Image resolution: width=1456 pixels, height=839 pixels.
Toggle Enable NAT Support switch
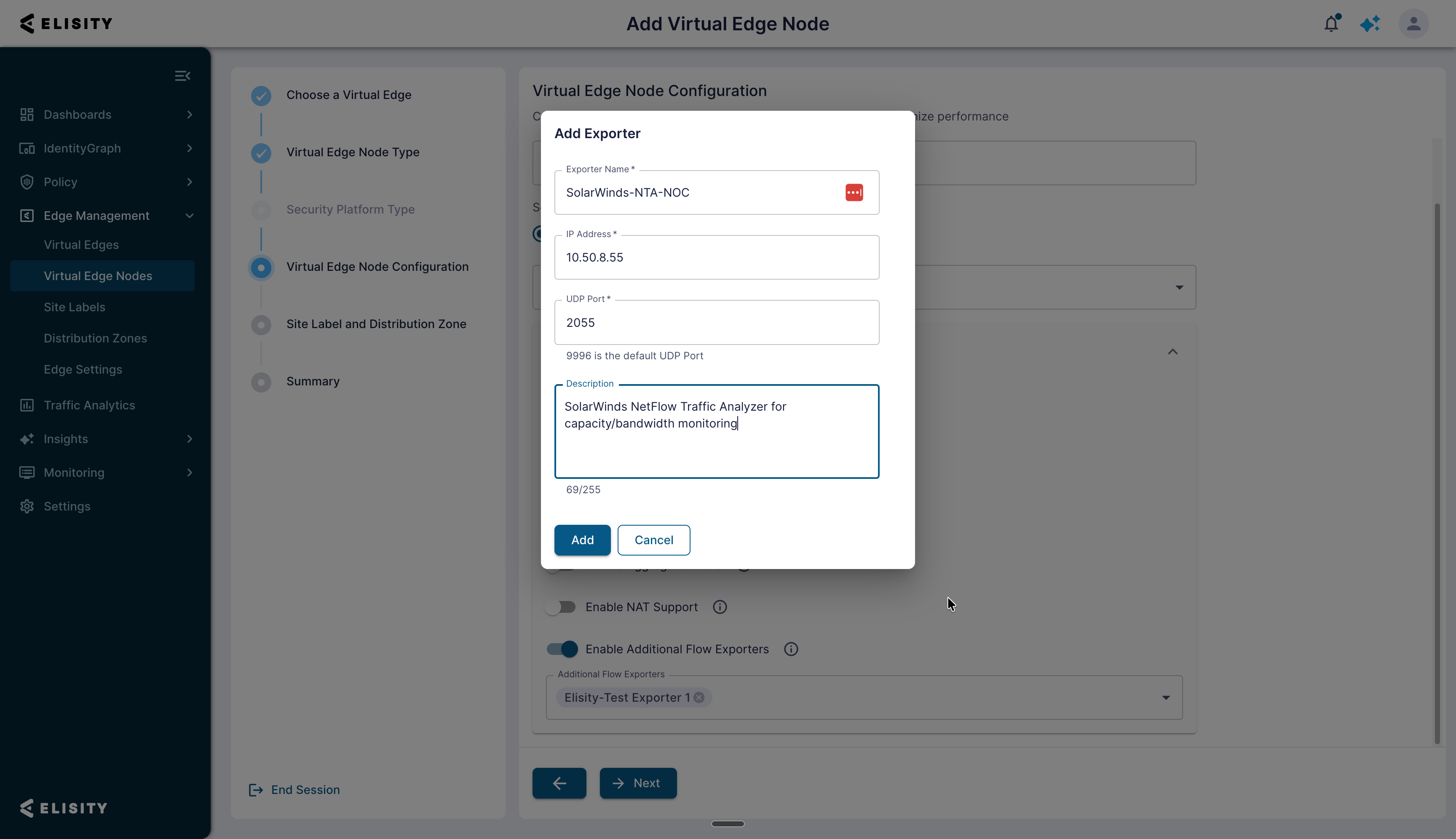(x=561, y=607)
